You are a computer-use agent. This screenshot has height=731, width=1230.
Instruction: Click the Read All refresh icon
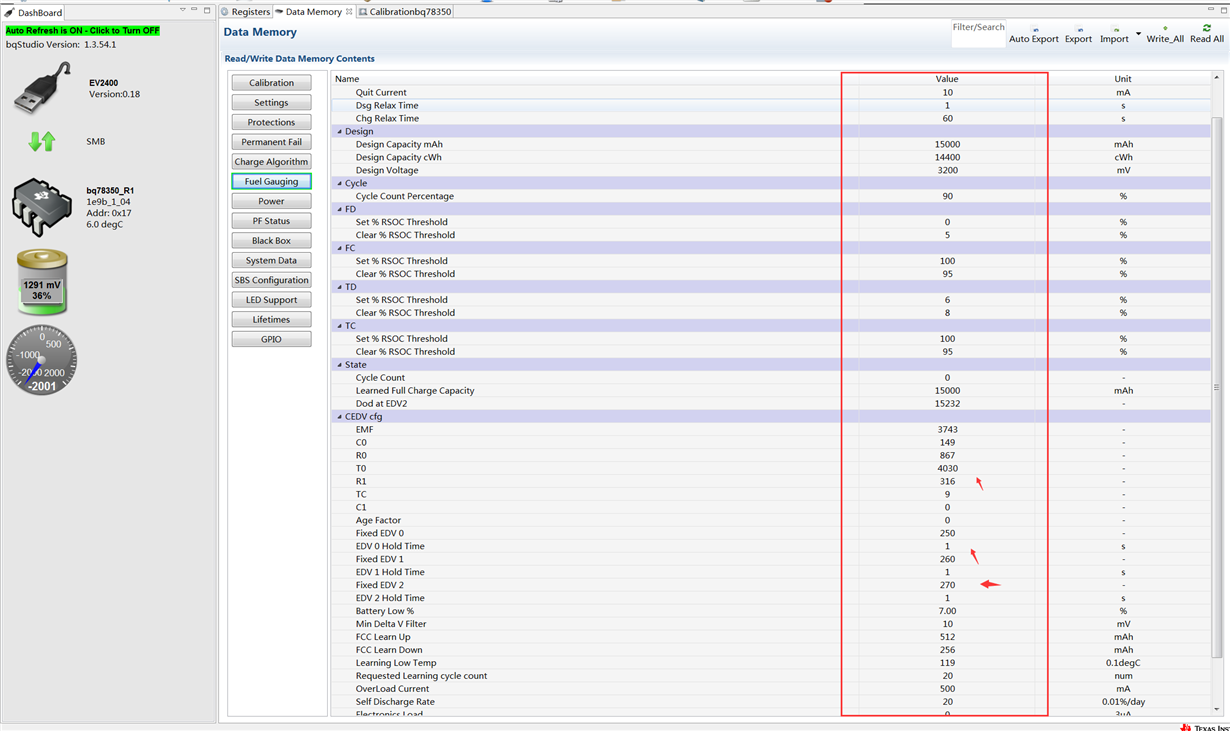pyautogui.click(x=1207, y=28)
